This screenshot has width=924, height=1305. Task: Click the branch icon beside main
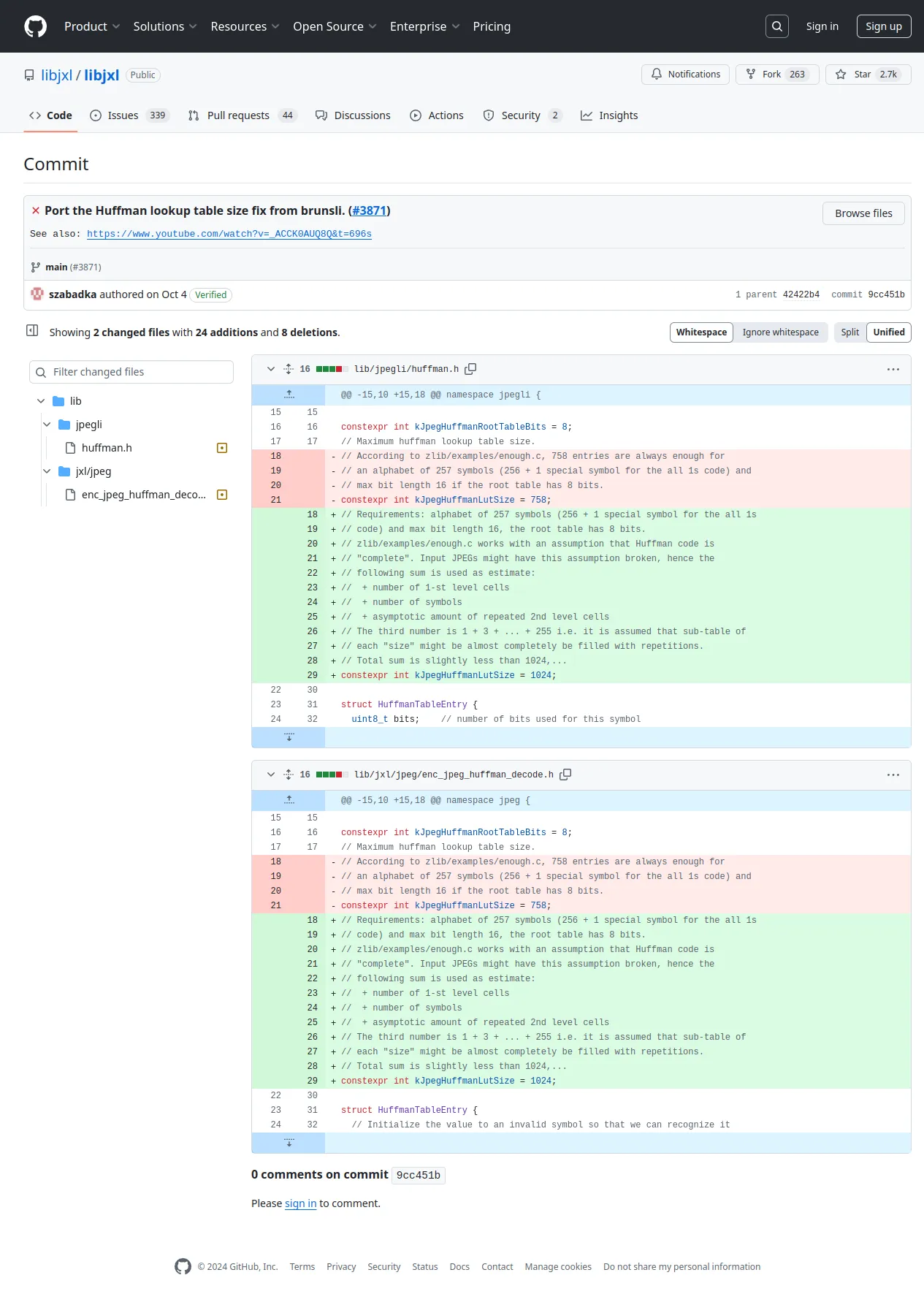click(x=35, y=267)
